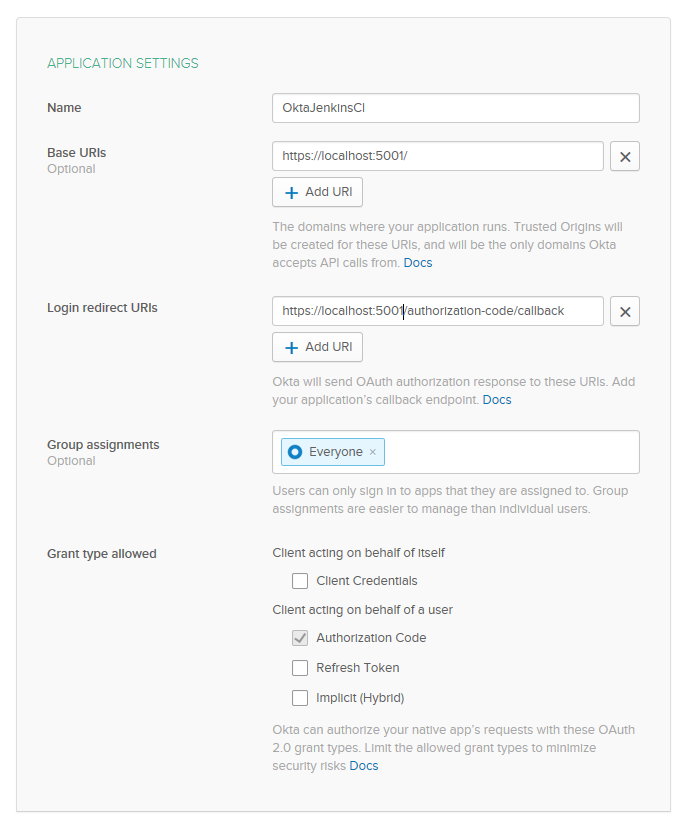
Task: Open Docs link about grant types
Action: (x=364, y=766)
